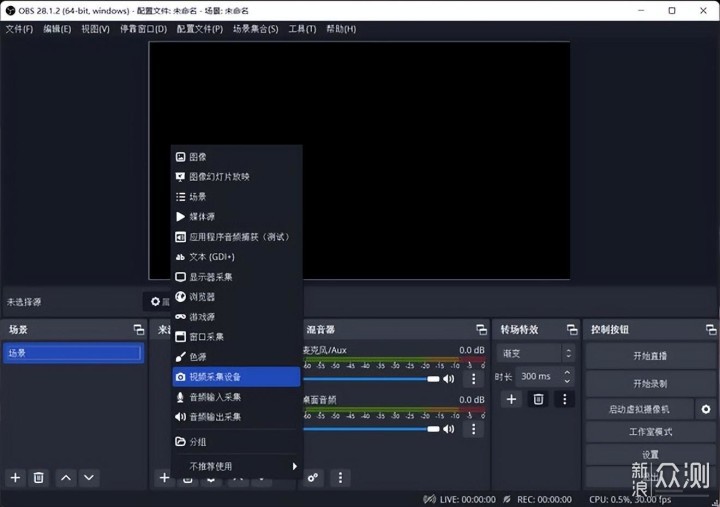Add a 媒体源 source
This screenshot has height=507, width=720.
(236, 217)
